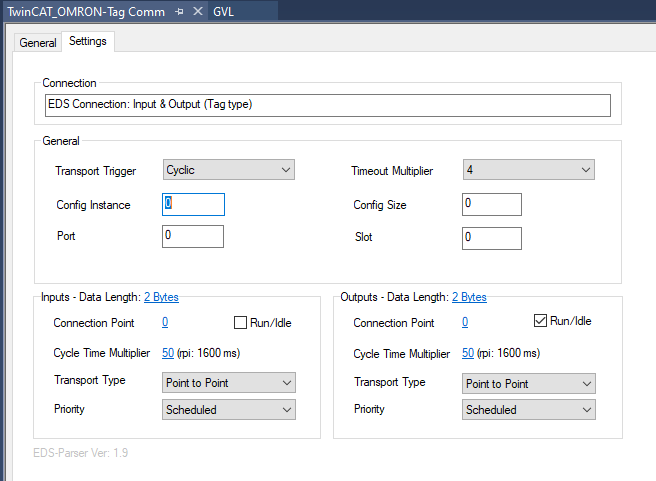Open the Transport Trigger dropdown
The height and width of the screenshot is (481, 656).
(x=228, y=170)
